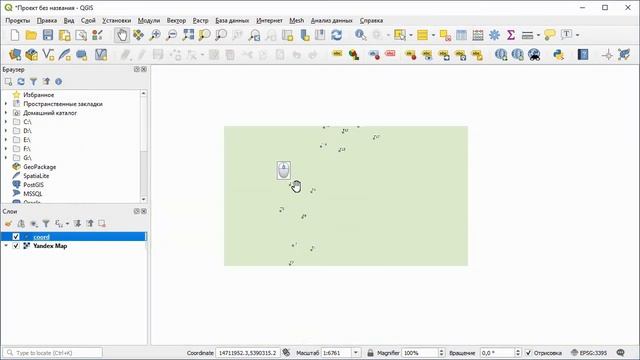The height and width of the screenshot is (360, 640).
Task: Create a new project with blank page icon
Action: [15, 35]
